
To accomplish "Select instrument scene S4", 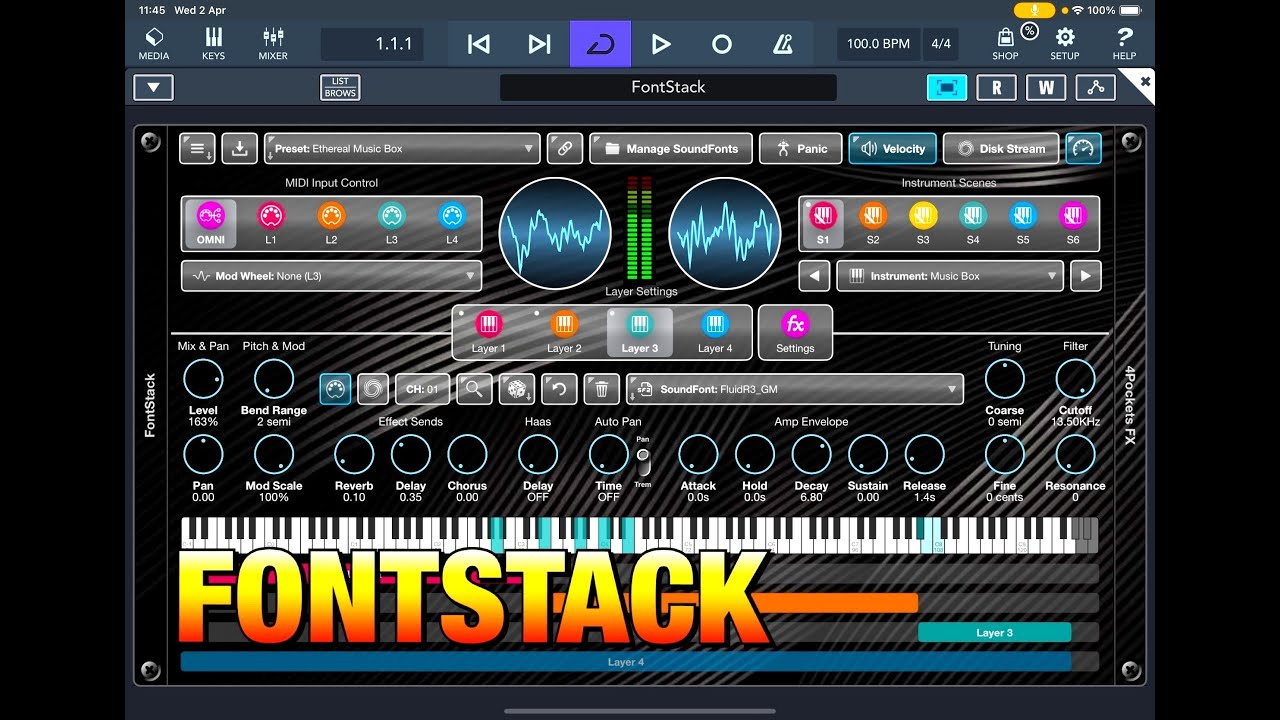I will point(973,223).
